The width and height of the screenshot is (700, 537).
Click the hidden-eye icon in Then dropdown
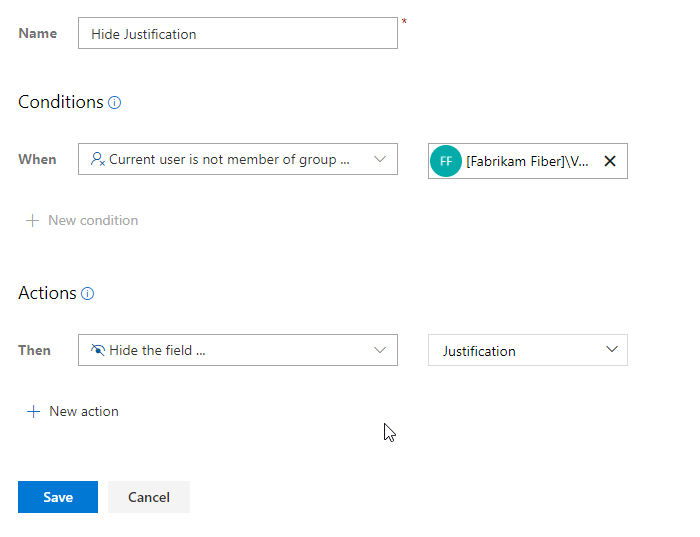tap(98, 350)
